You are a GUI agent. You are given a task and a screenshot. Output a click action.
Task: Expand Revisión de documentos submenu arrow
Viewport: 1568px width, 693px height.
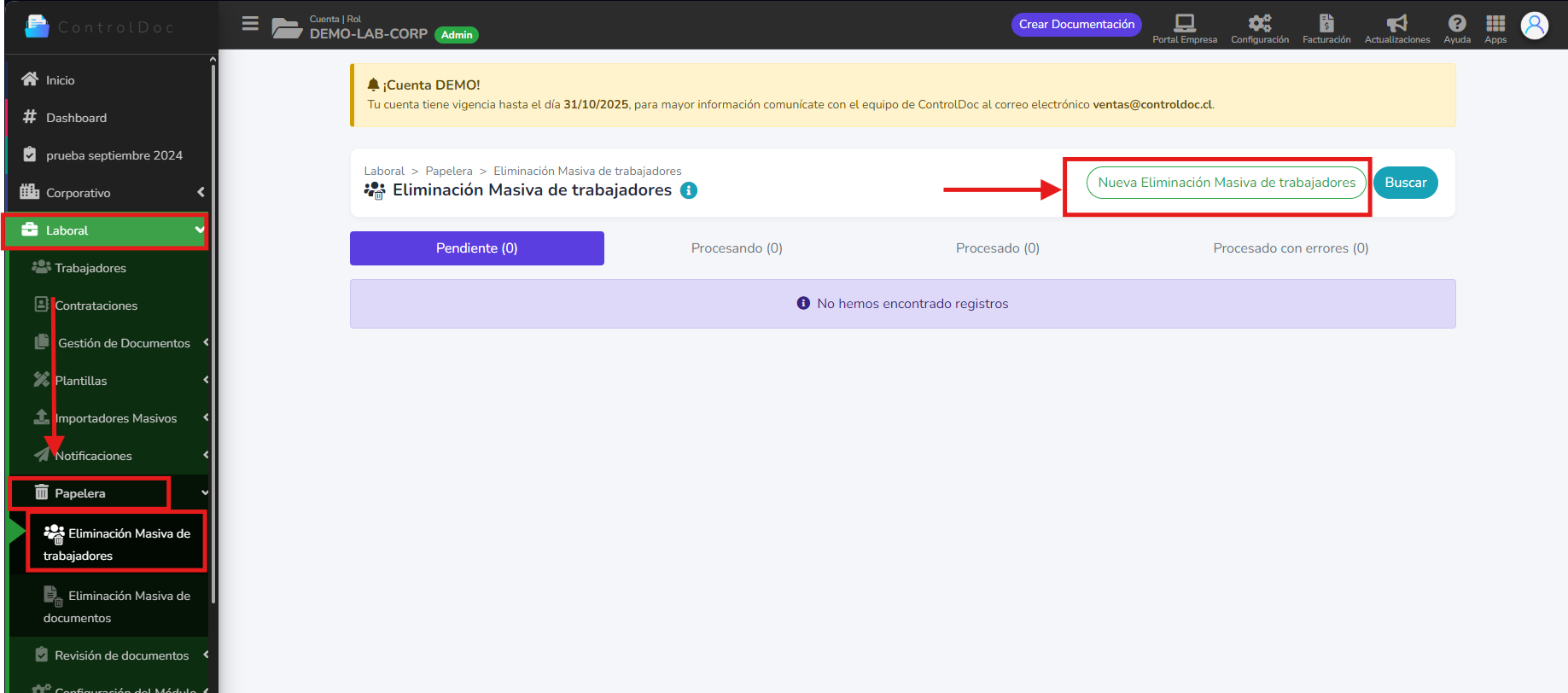tap(206, 655)
